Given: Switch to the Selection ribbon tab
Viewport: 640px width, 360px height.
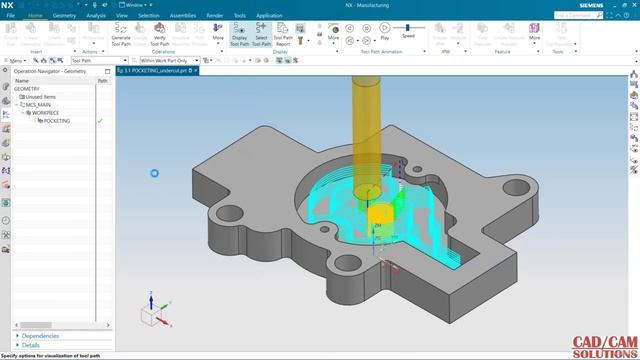Looking at the screenshot, I should coord(149,16).
